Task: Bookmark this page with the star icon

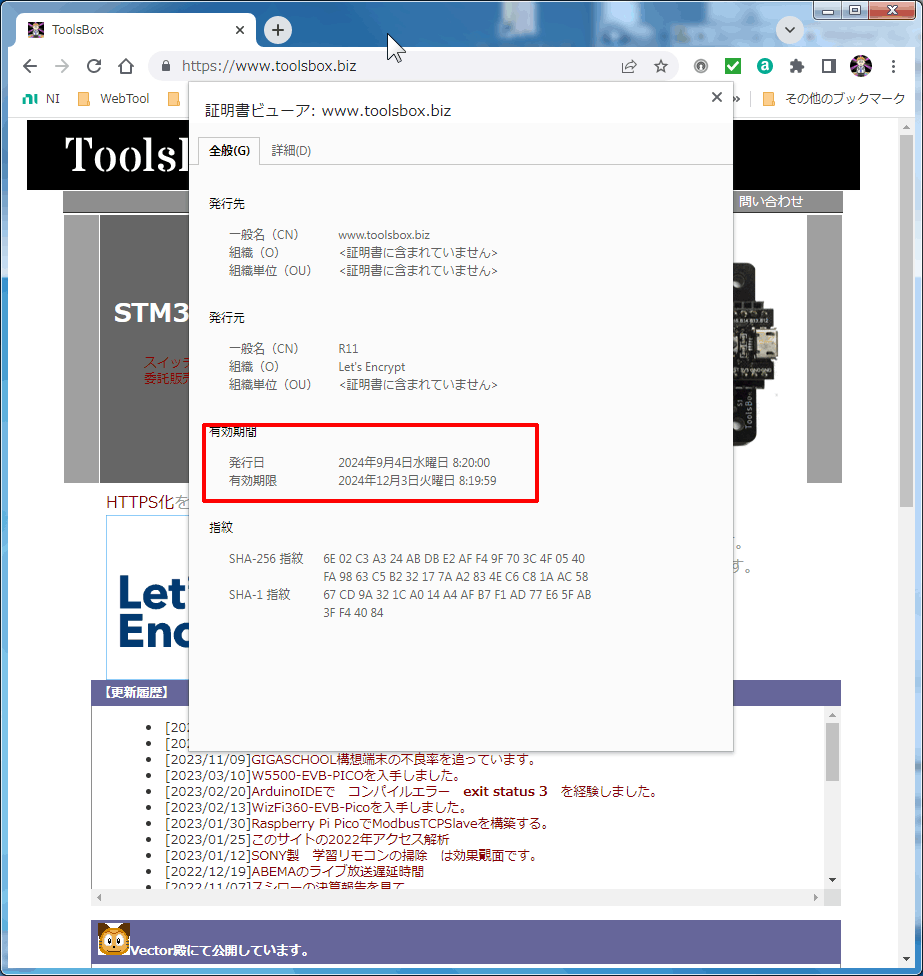Action: click(661, 66)
